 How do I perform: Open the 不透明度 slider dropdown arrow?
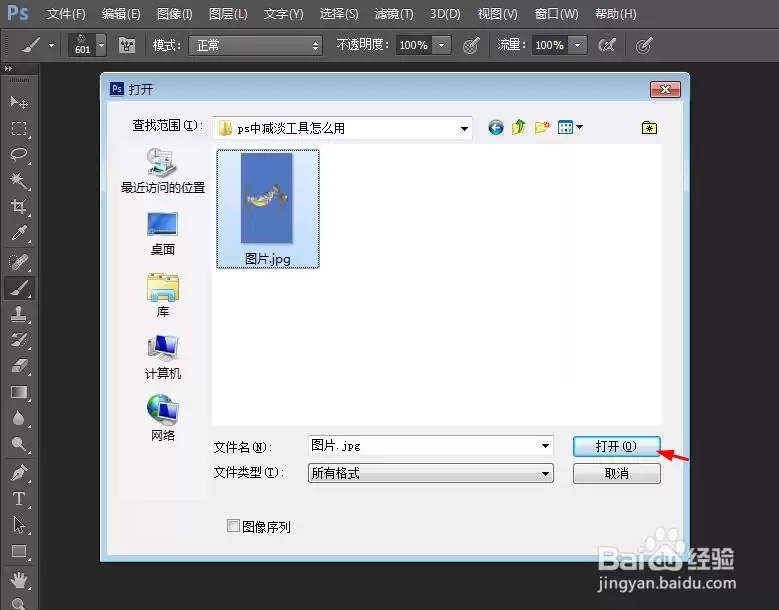441,45
